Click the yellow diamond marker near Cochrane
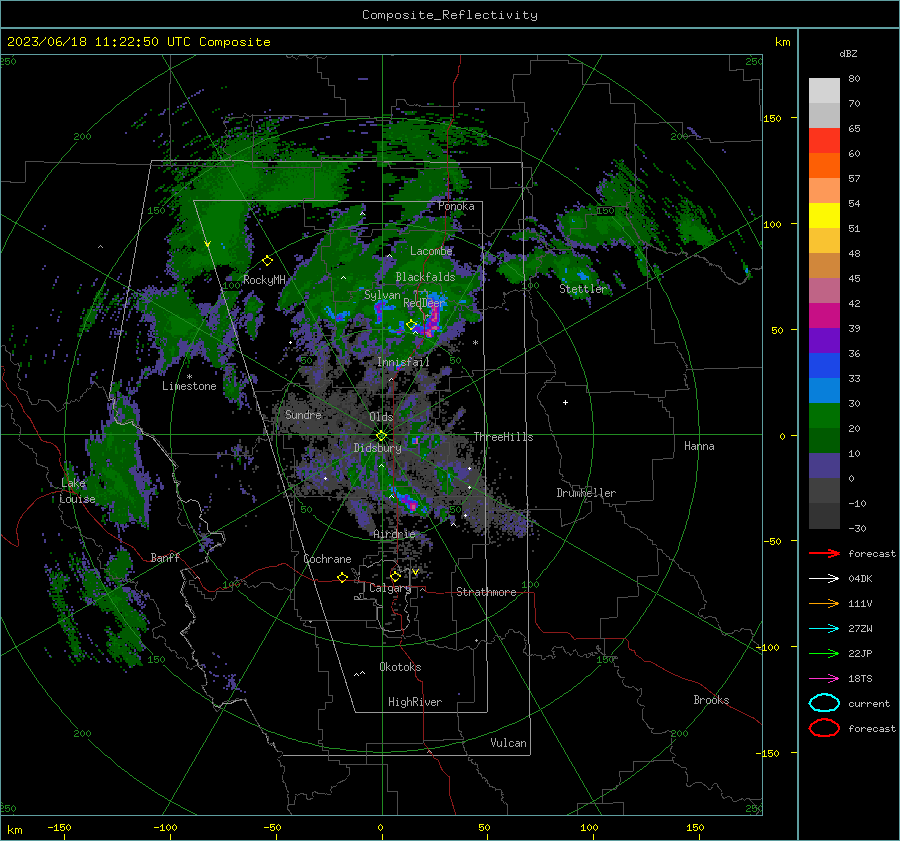The height and width of the screenshot is (841, 900). pyautogui.click(x=342, y=577)
